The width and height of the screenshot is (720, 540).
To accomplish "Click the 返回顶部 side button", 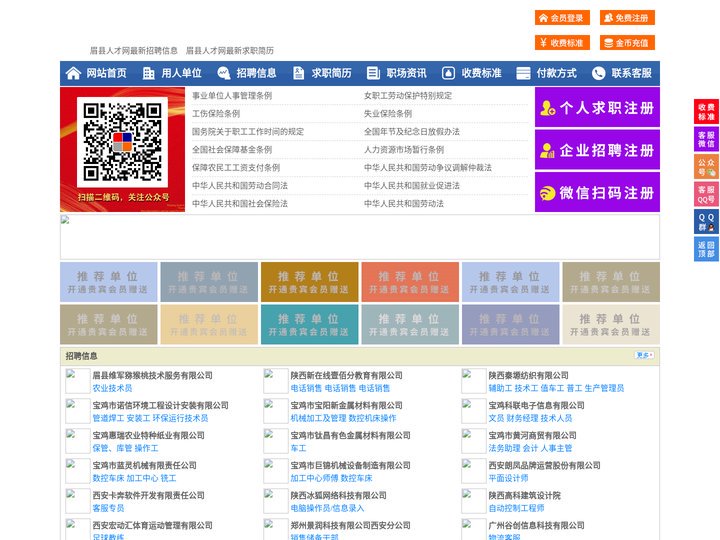I will tap(706, 249).
